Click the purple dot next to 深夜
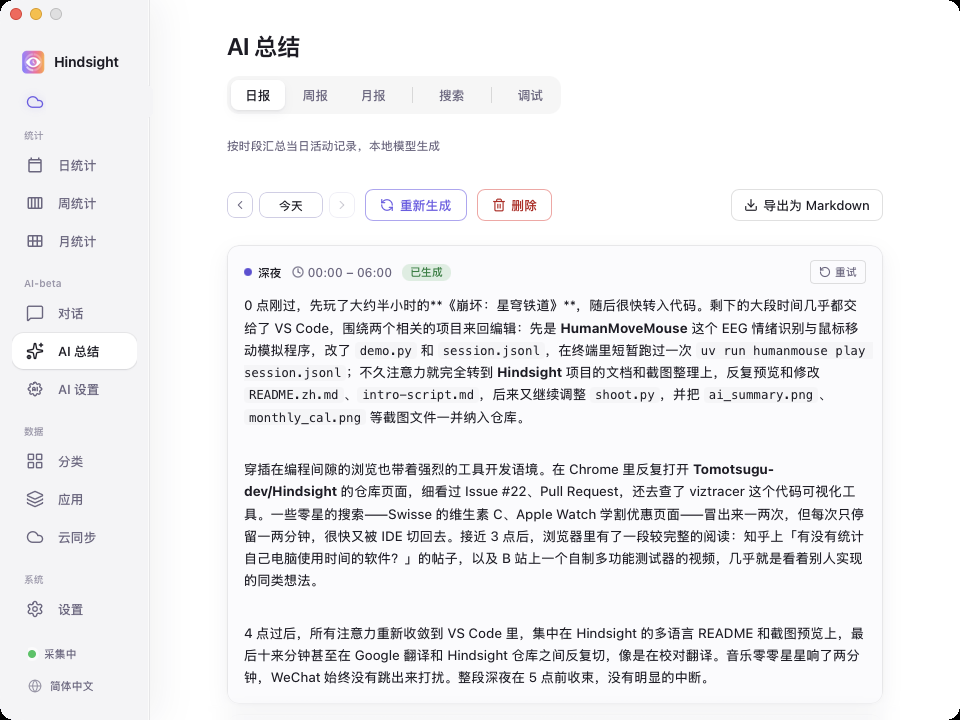This screenshot has height=720, width=960. pos(248,272)
